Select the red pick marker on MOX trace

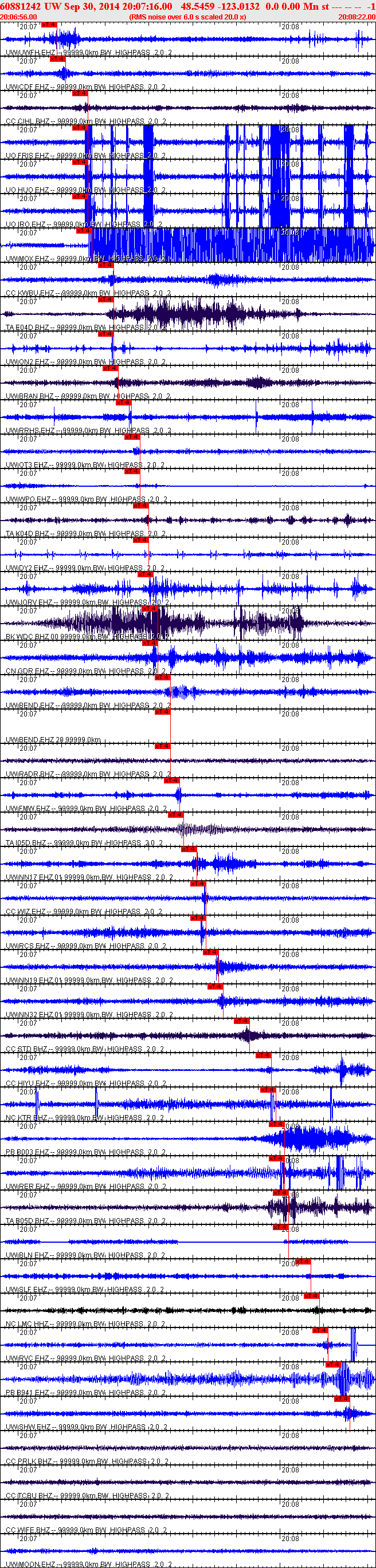coord(84,231)
